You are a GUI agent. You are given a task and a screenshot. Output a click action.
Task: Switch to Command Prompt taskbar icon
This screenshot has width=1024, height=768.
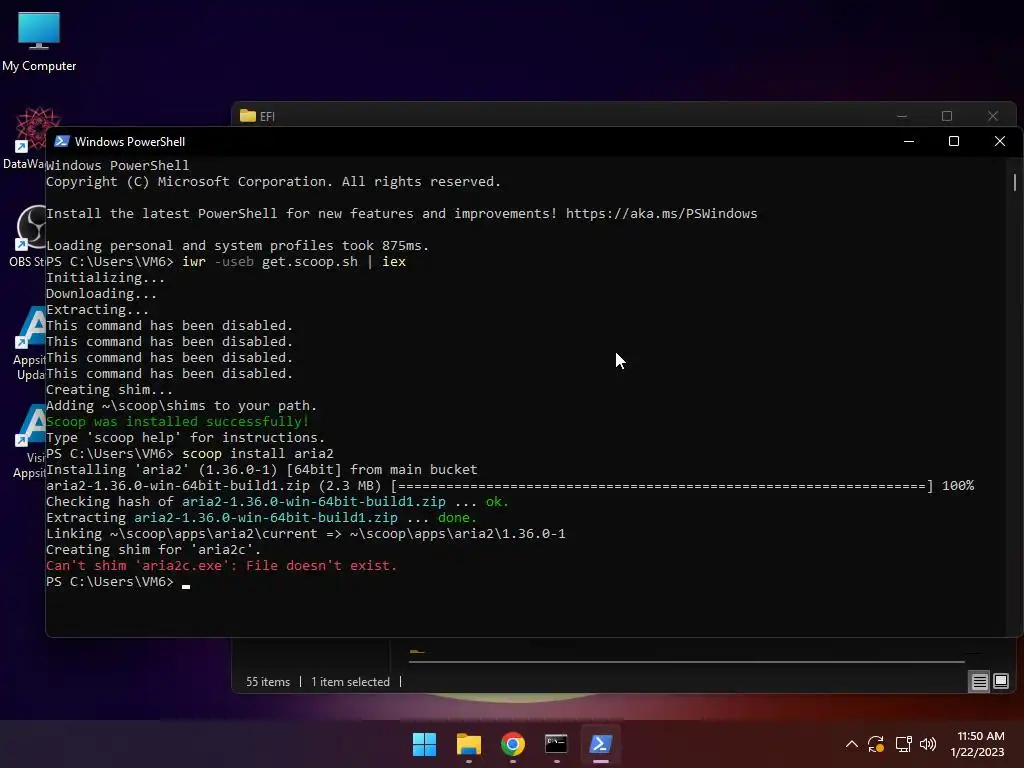click(556, 744)
